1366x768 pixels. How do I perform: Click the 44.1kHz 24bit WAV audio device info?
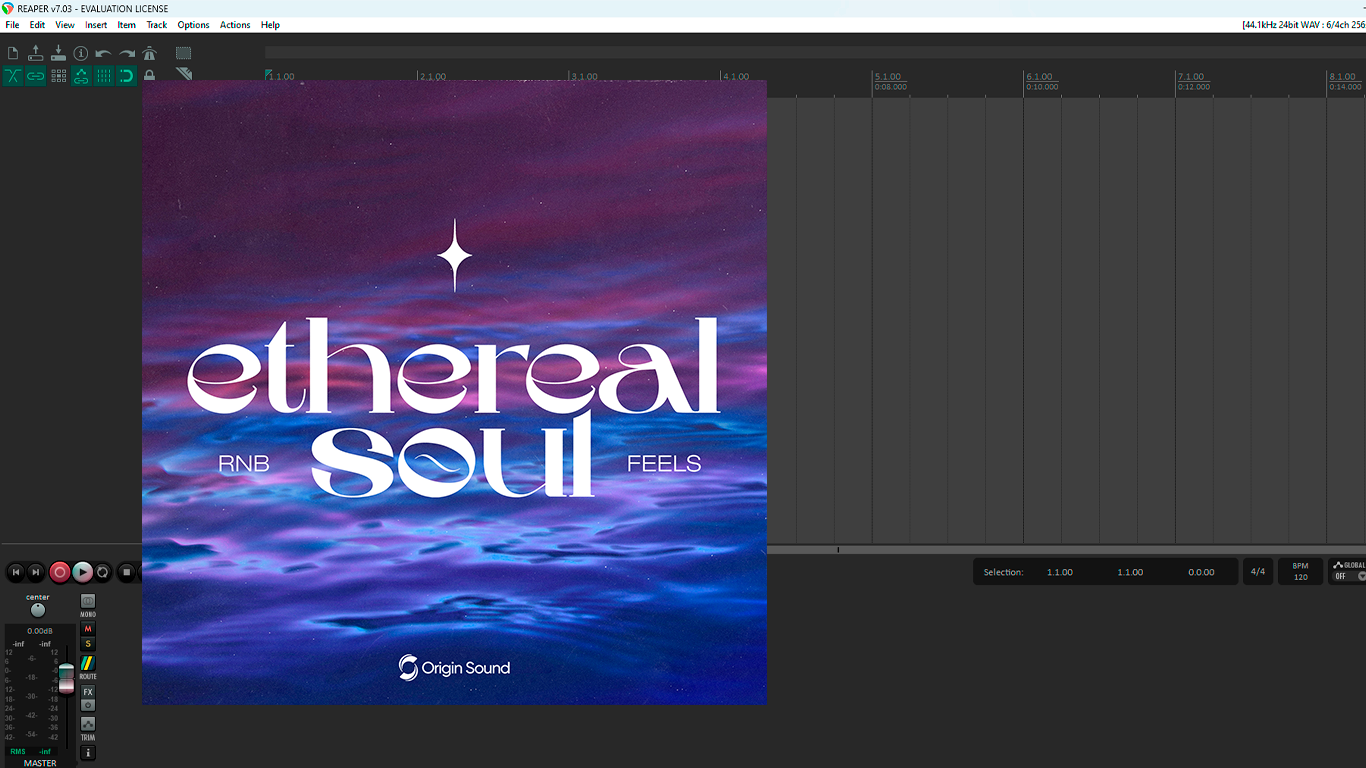(x=1303, y=25)
